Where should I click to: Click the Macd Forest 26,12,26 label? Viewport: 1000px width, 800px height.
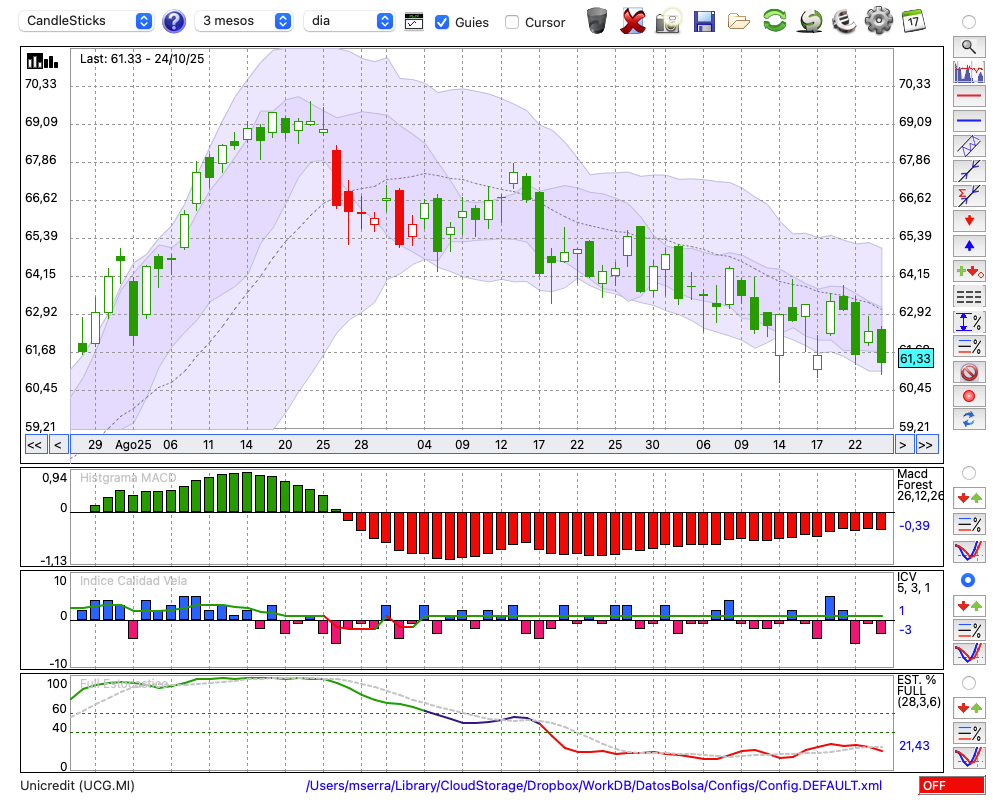920,485
